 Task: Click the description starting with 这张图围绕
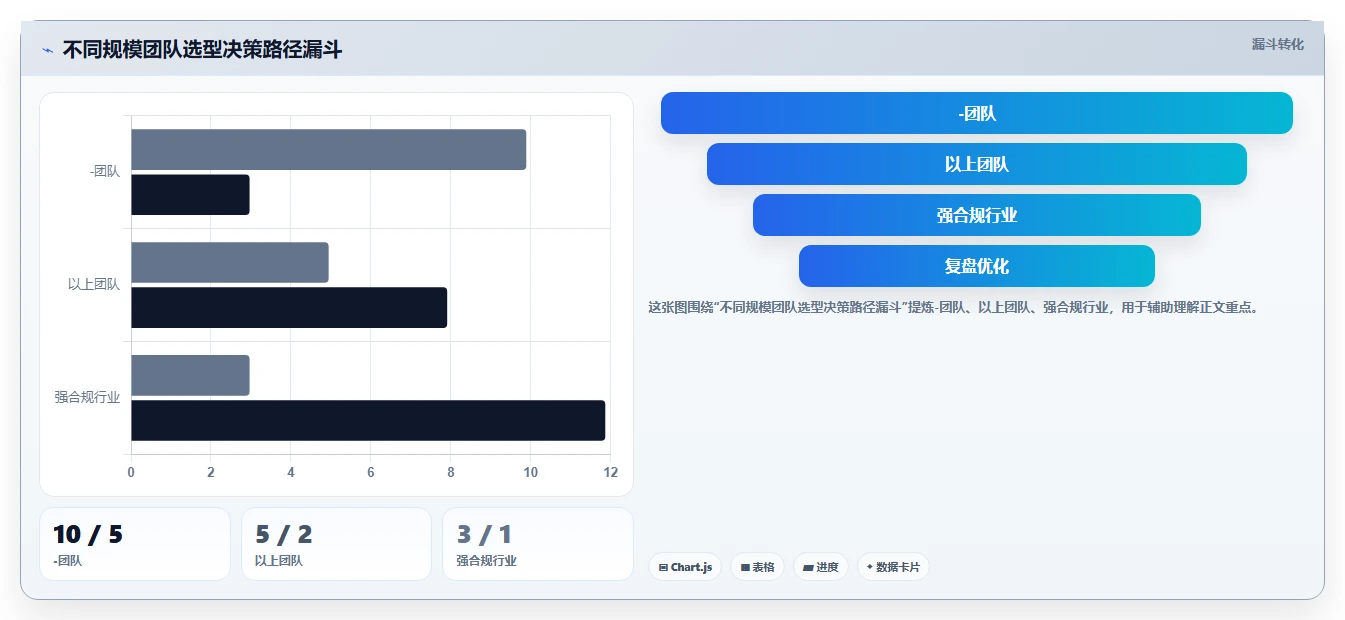(954, 307)
